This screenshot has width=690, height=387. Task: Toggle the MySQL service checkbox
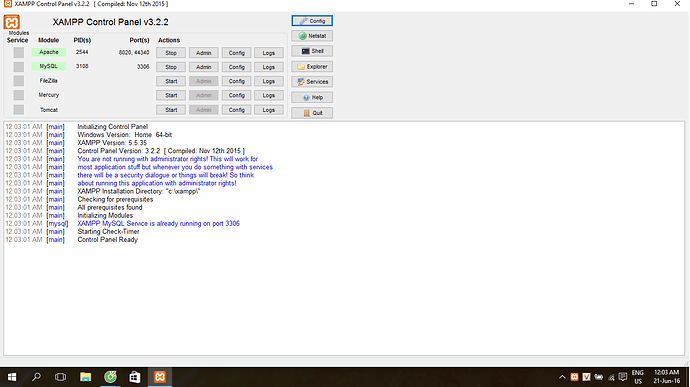[18, 66]
